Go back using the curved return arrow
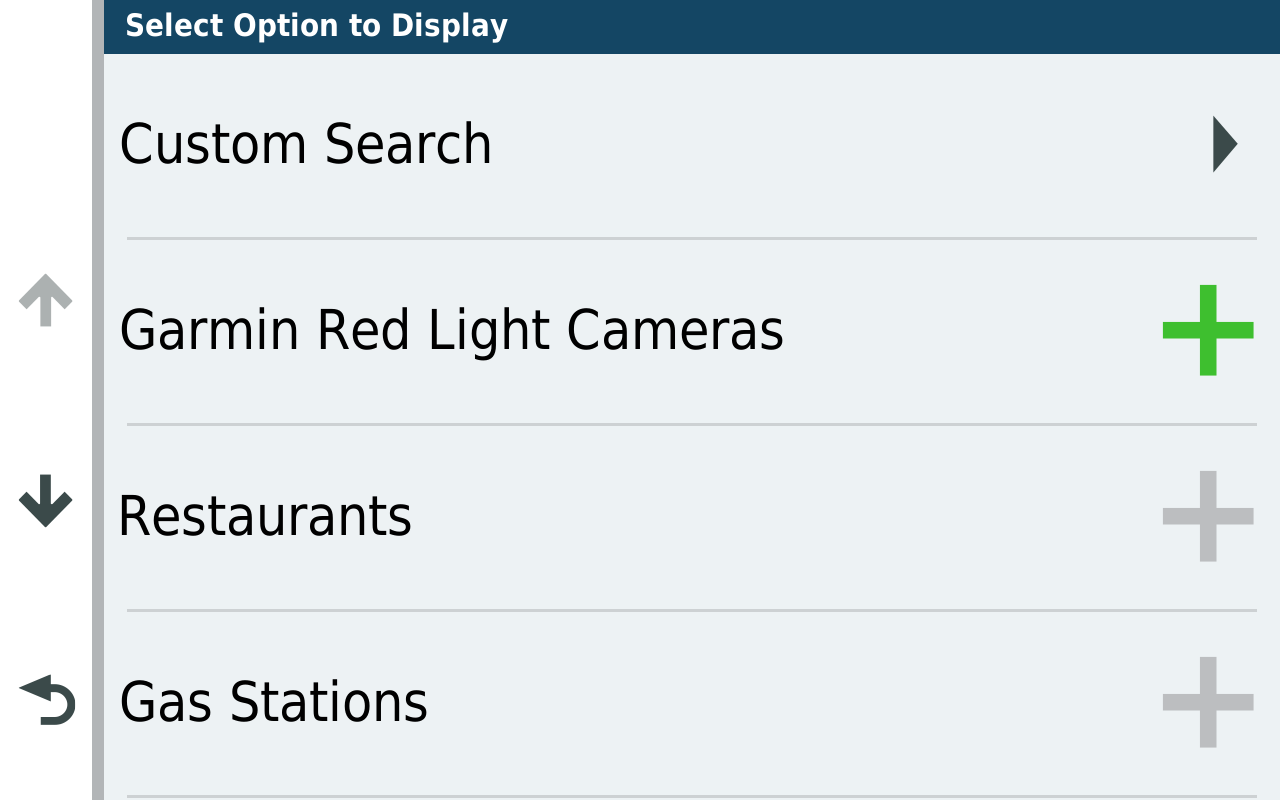This screenshot has height=800, width=1280. (47, 700)
